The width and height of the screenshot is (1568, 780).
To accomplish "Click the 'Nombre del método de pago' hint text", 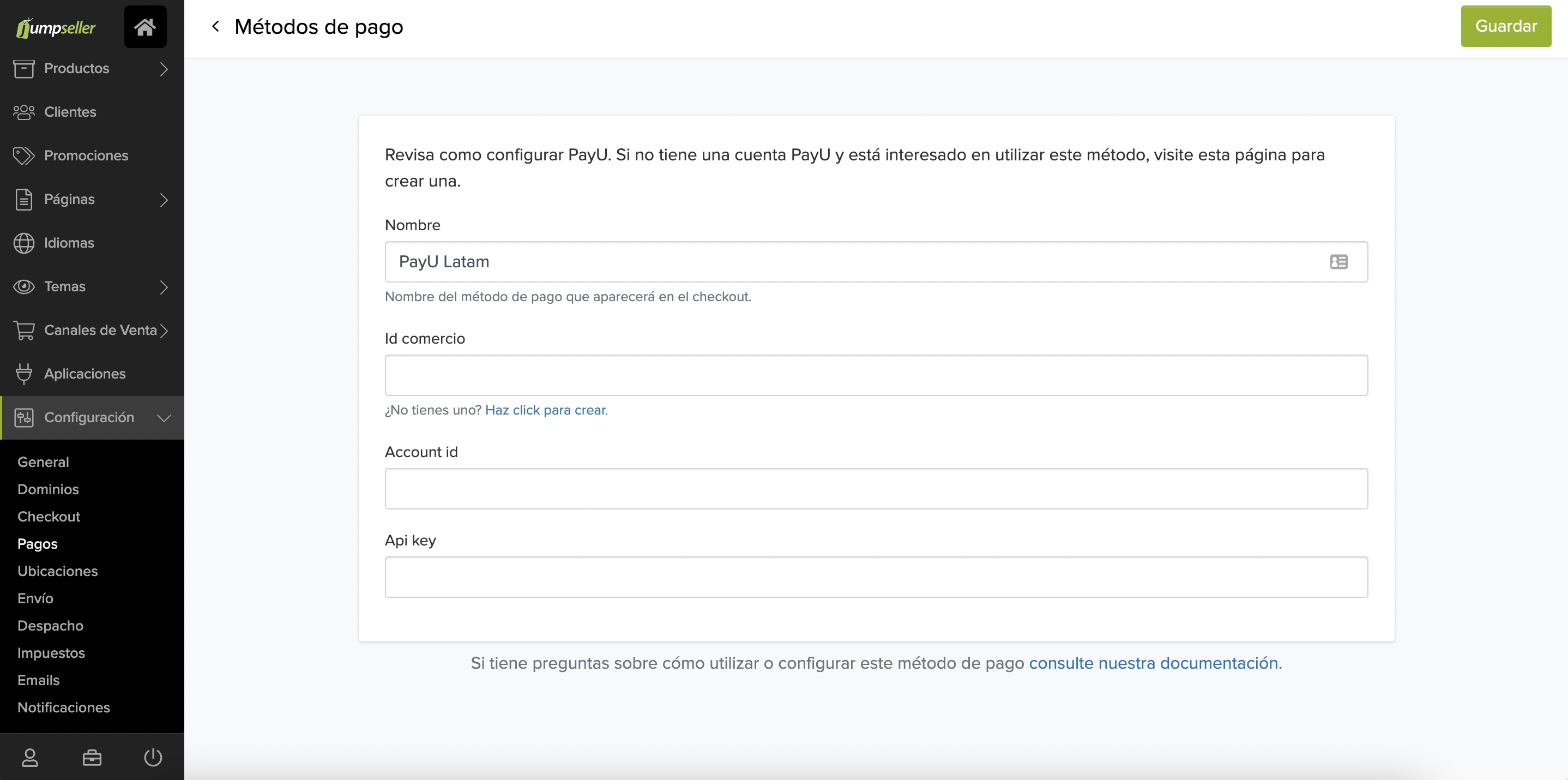I will 568,297.
